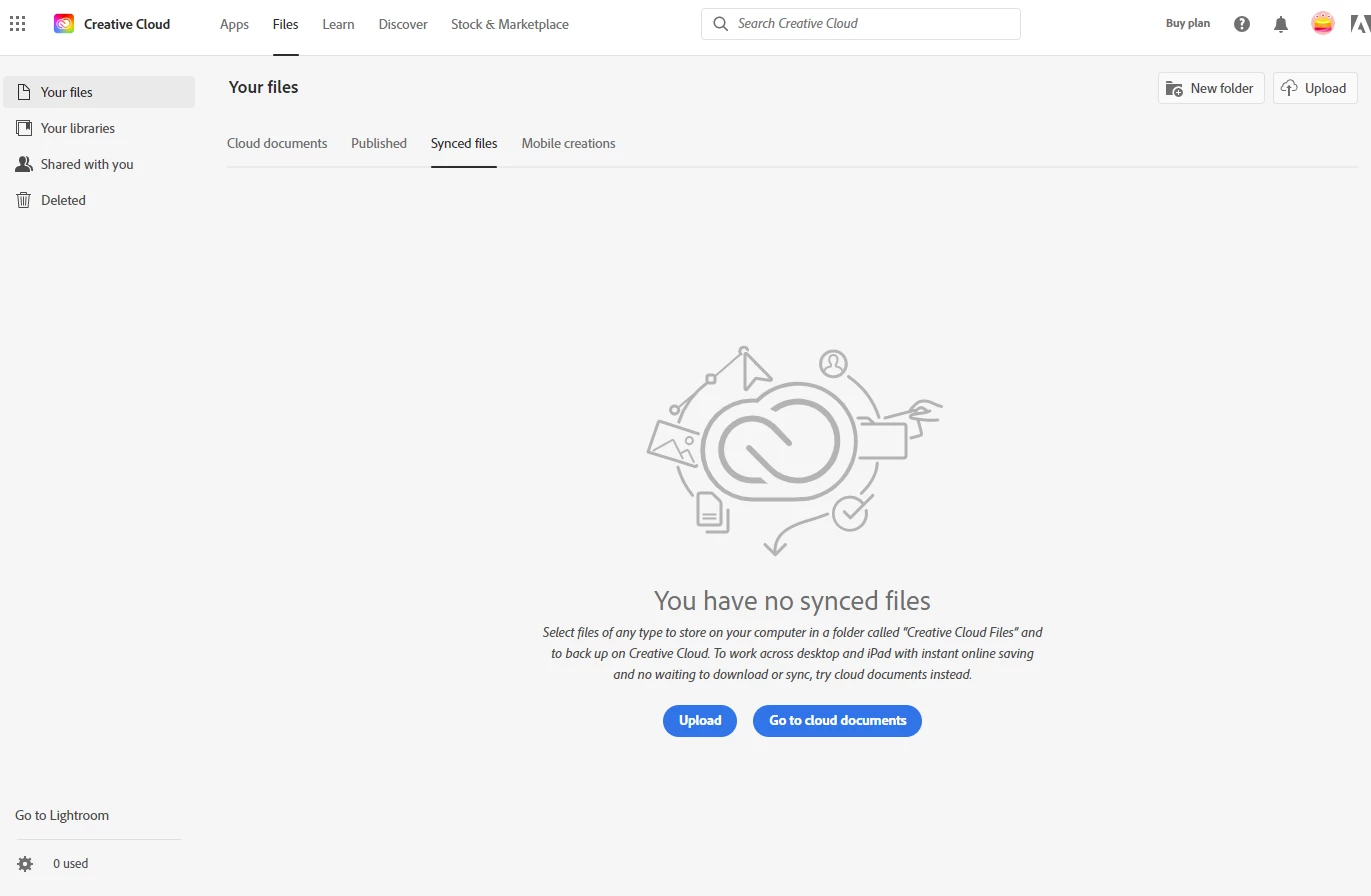
Task: Click the Deleted trash can icon
Action: coord(24,200)
